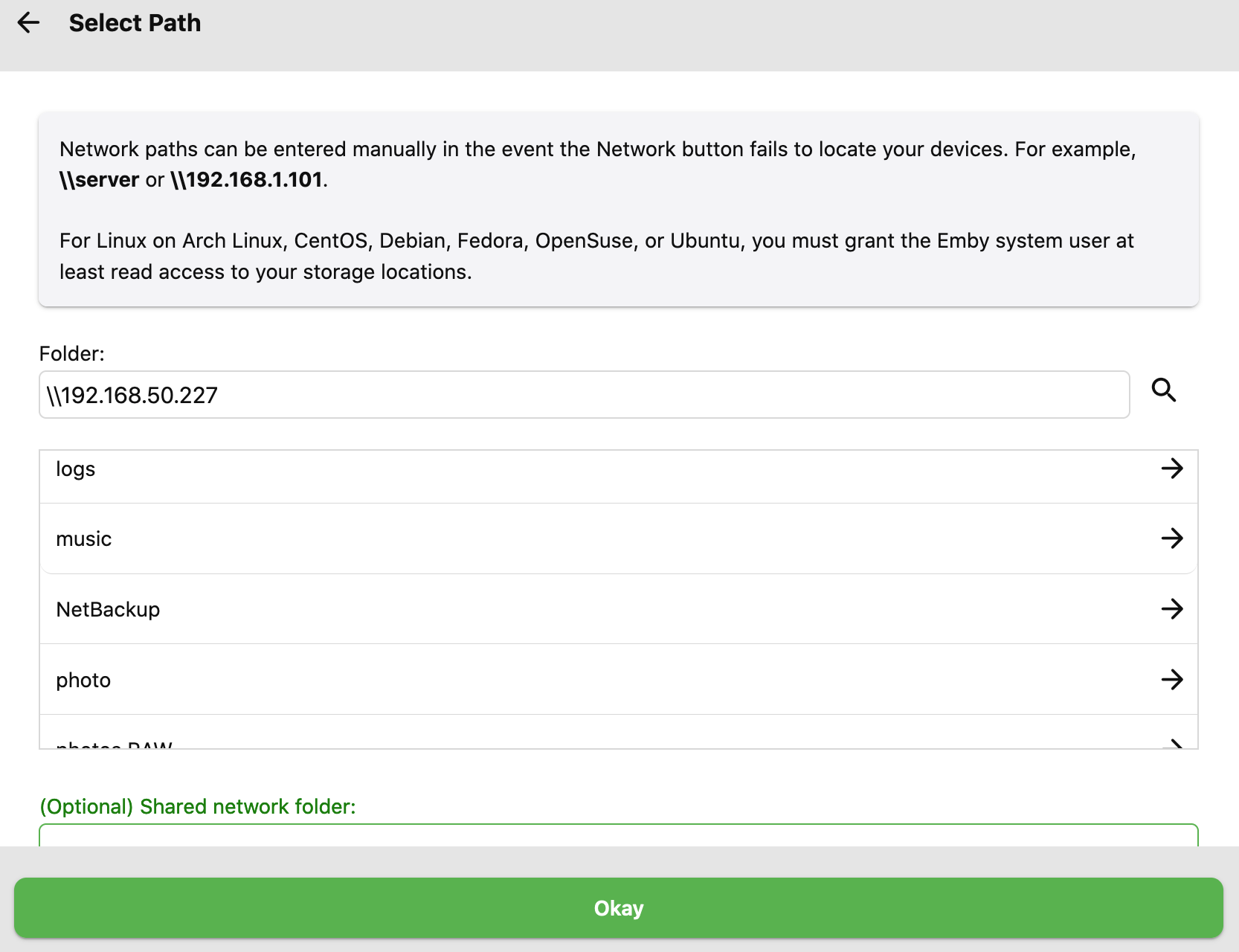Image resolution: width=1239 pixels, height=952 pixels.
Task: Navigate into NetBackup using its arrow
Action: coord(1171,609)
